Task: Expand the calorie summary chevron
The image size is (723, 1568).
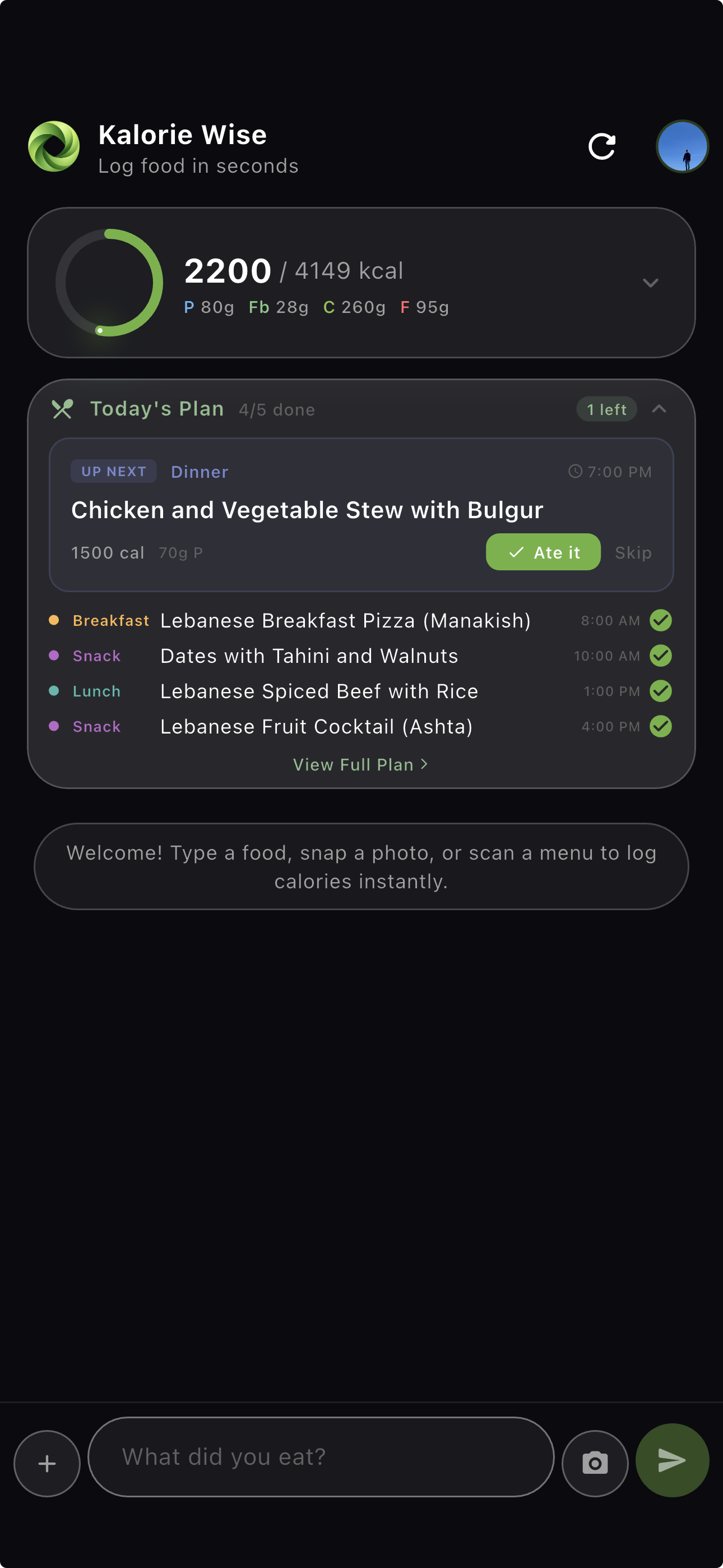Action: pyautogui.click(x=650, y=283)
